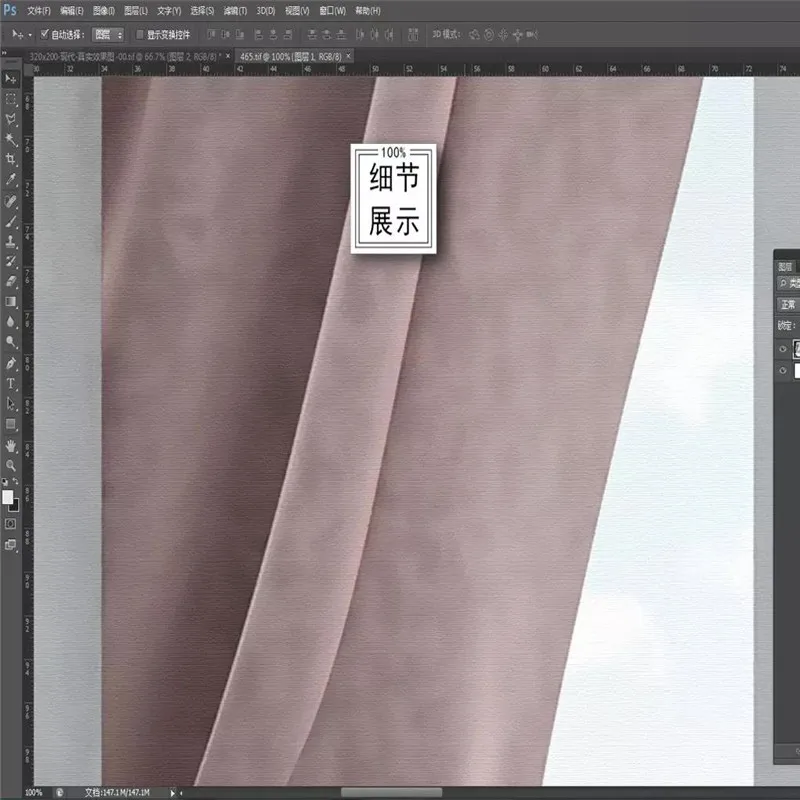Expand the layer filter type dropdown
800x800 pixels.
[789, 284]
